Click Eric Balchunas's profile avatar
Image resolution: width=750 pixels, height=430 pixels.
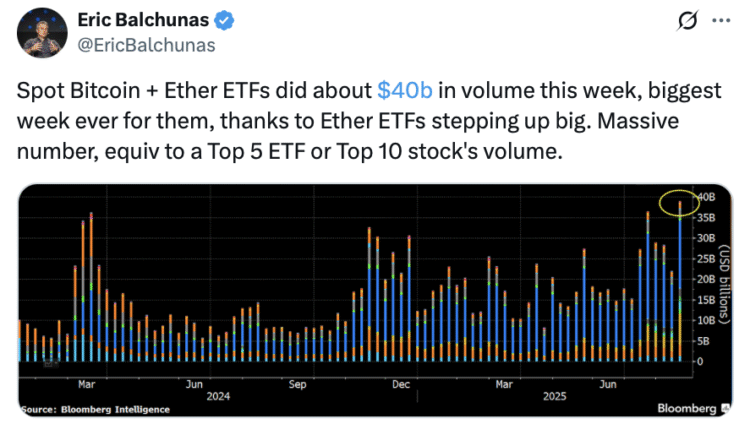(39, 35)
